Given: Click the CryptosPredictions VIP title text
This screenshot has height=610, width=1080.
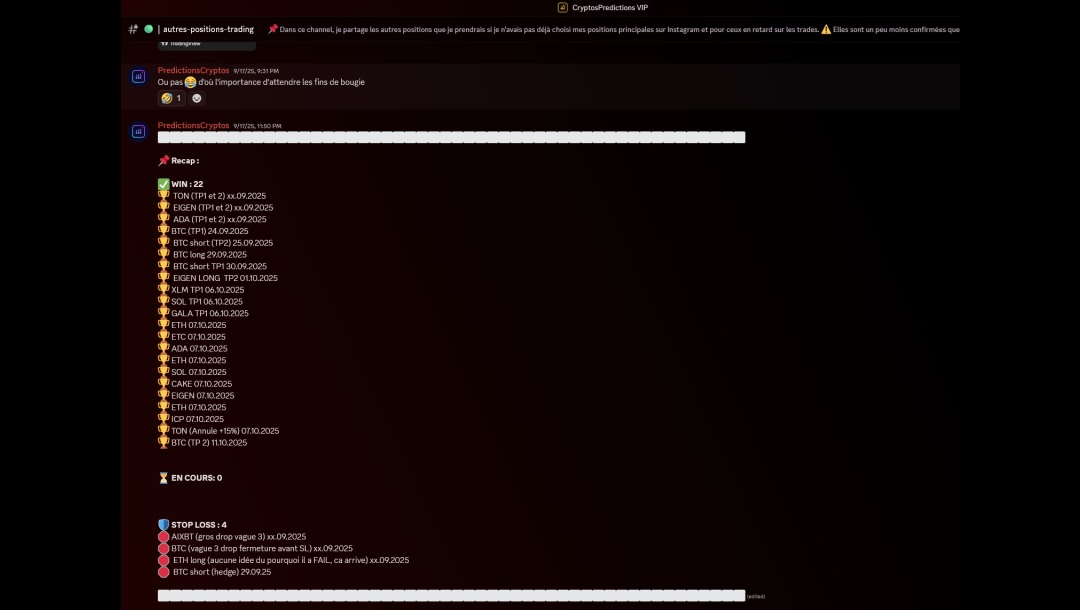Looking at the screenshot, I should click(x=610, y=8).
